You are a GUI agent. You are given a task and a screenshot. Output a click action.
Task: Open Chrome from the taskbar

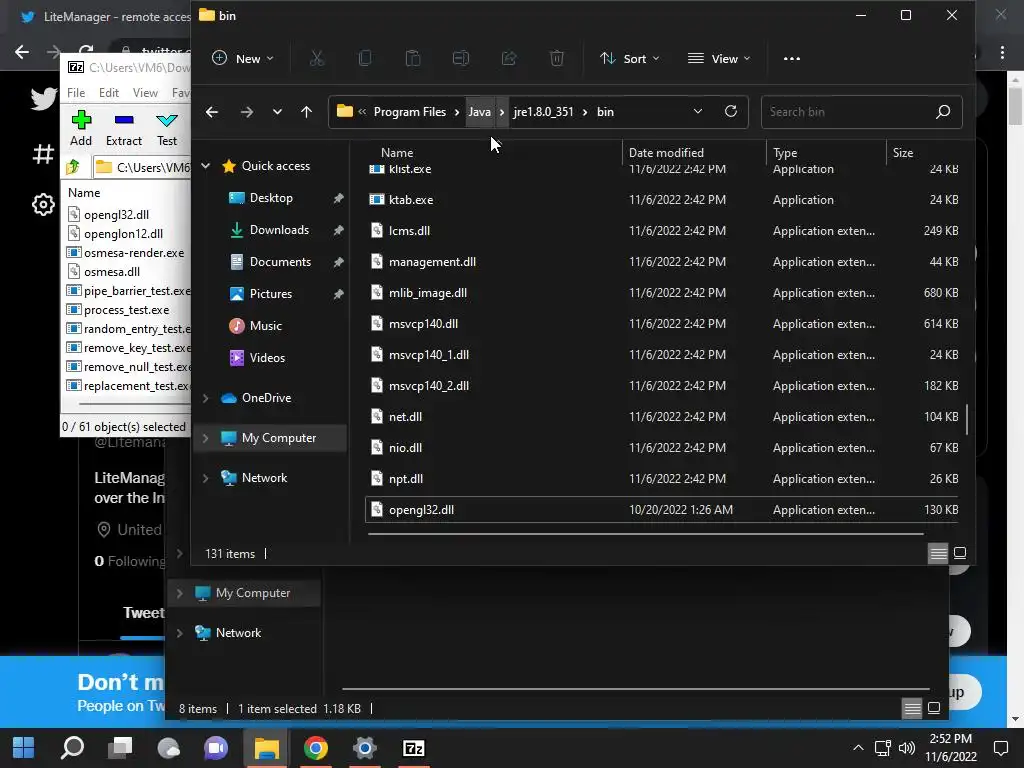pyautogui.click(x=315, y=748)
